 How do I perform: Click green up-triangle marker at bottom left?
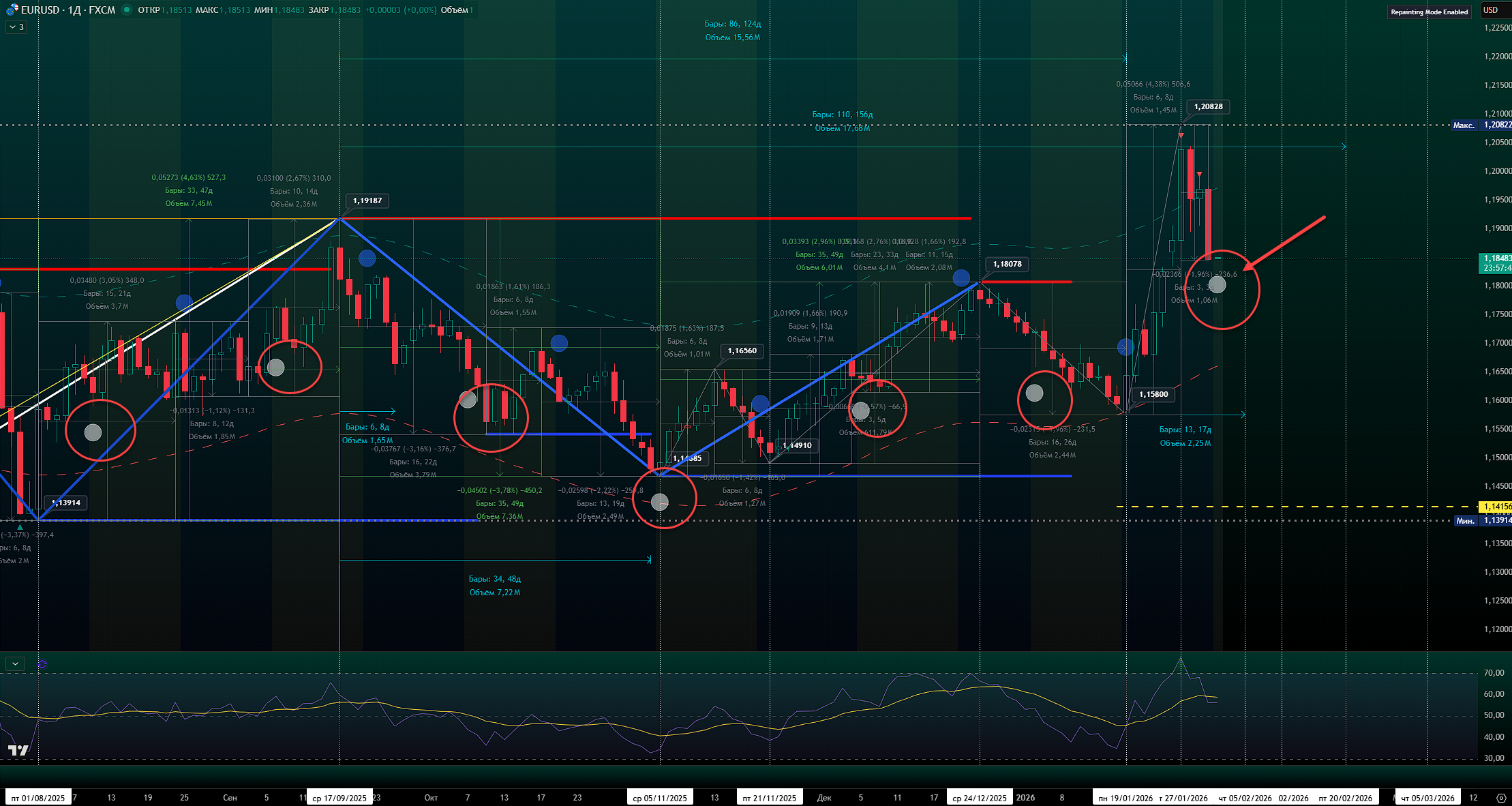tap(20, 527)
